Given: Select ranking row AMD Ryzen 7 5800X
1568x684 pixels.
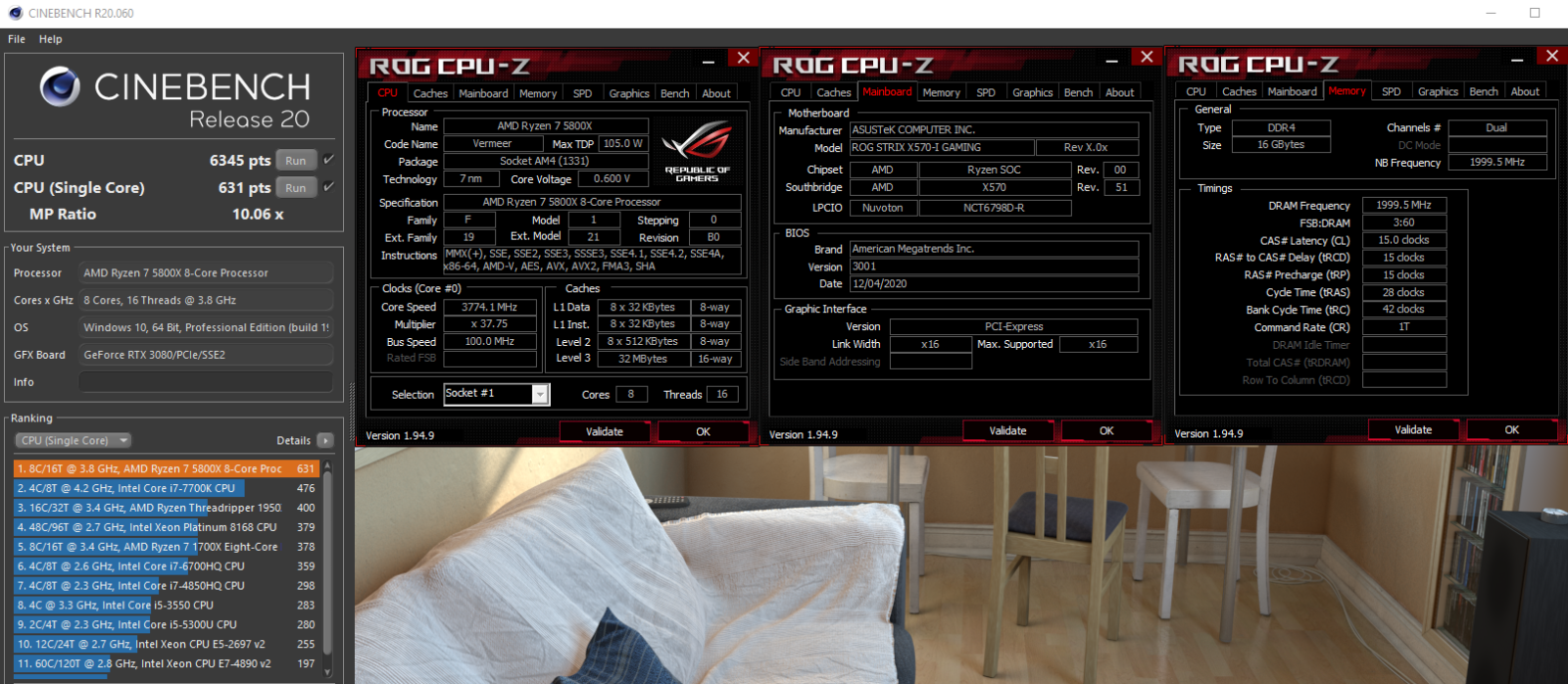Looking at the screenshot, I should (167, 469).
